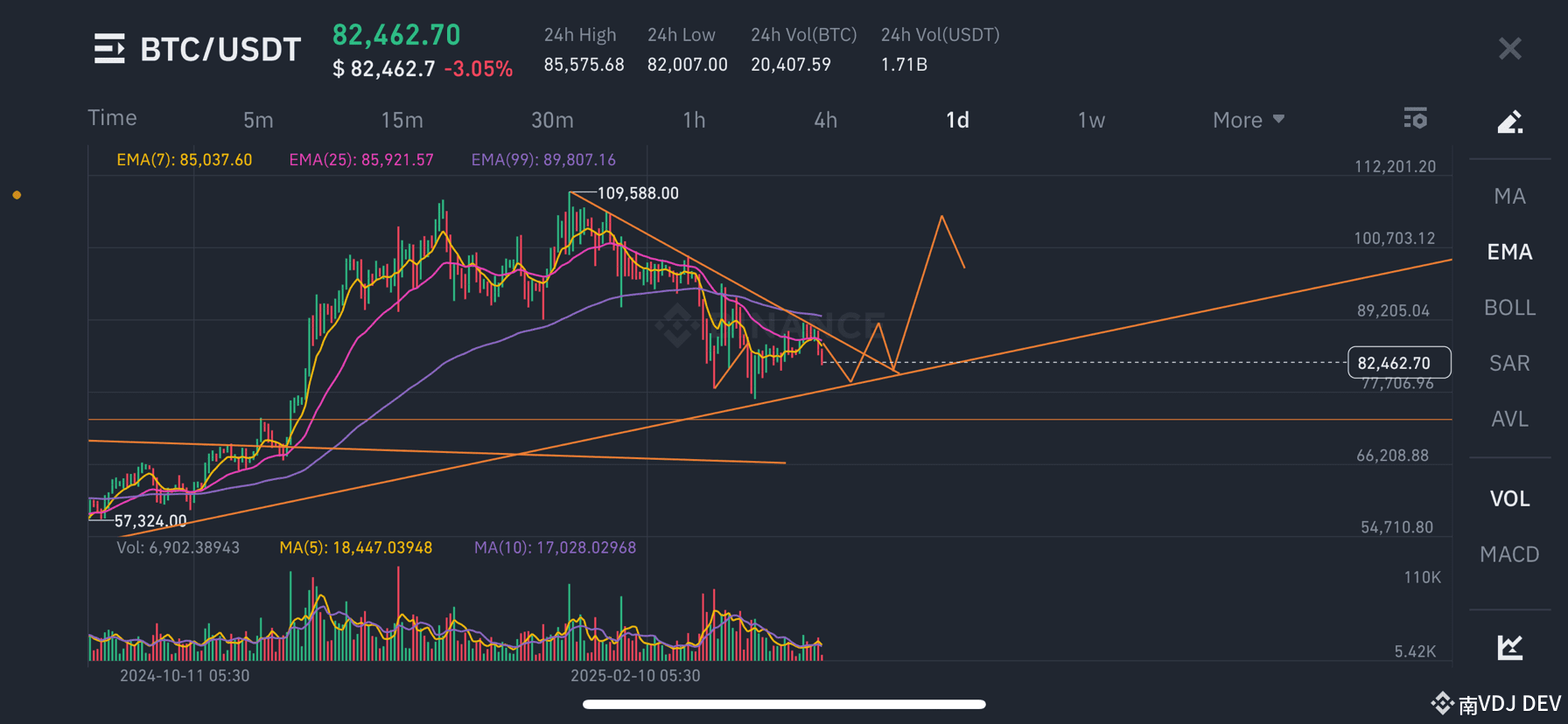
Task: Toggle the AVL indicator
Action: pyautogui.click(x=1509, y=419)
